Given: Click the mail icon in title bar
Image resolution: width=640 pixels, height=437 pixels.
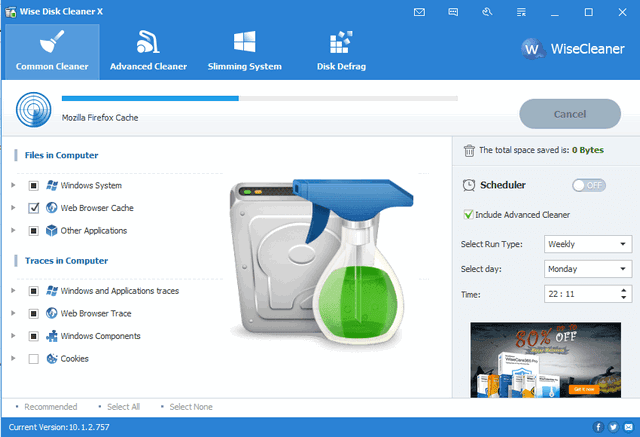Looking at the screenshot, I should [421, 12].
